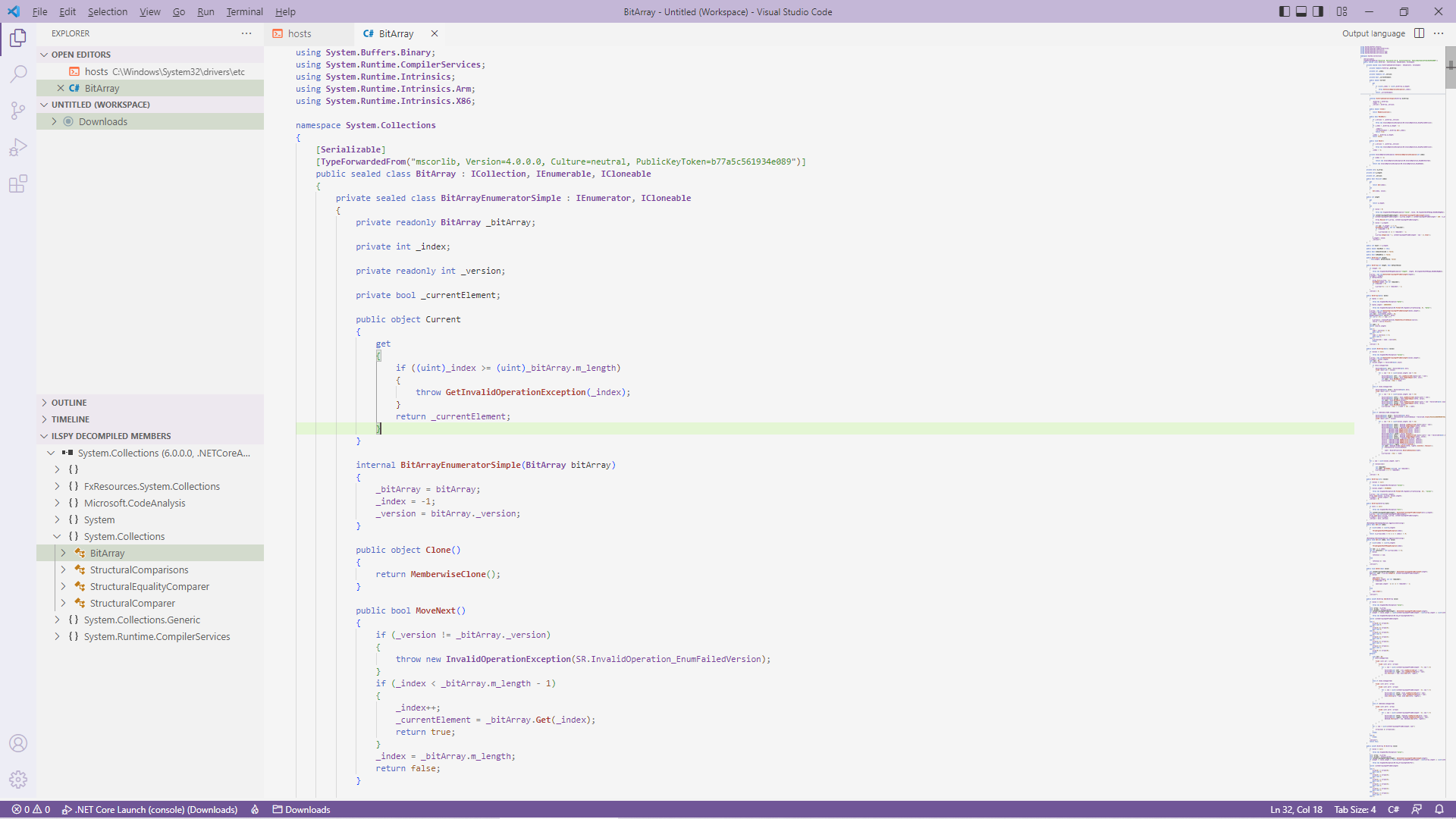Open the Accounts menu icon
This screenshot has width=1456, height=819.
point(18,743)
